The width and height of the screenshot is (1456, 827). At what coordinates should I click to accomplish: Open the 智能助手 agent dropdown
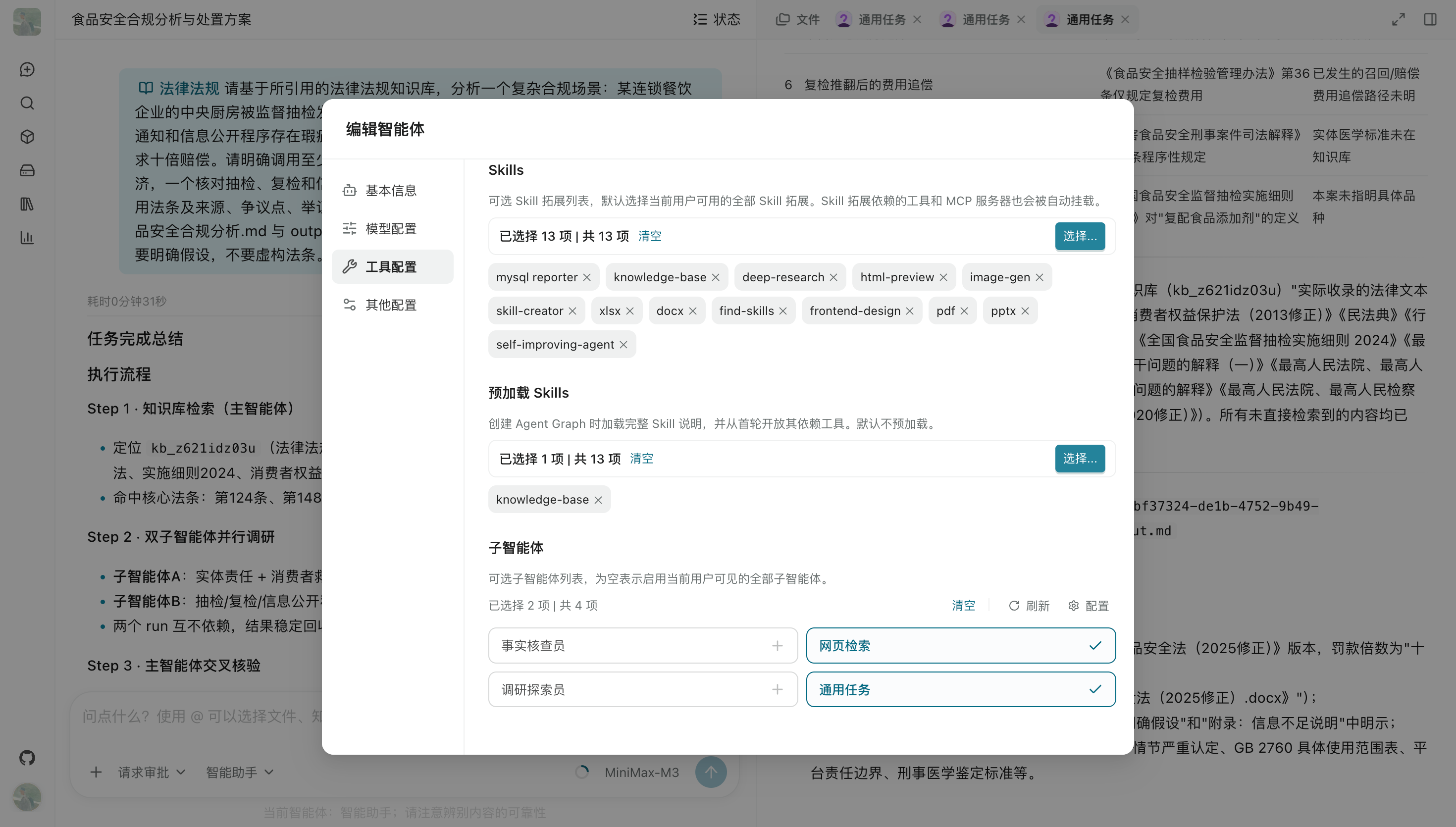pos(240,773)
